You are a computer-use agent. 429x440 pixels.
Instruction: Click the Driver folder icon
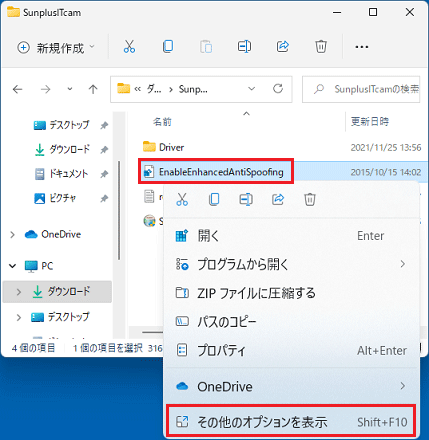click(149, 147)
